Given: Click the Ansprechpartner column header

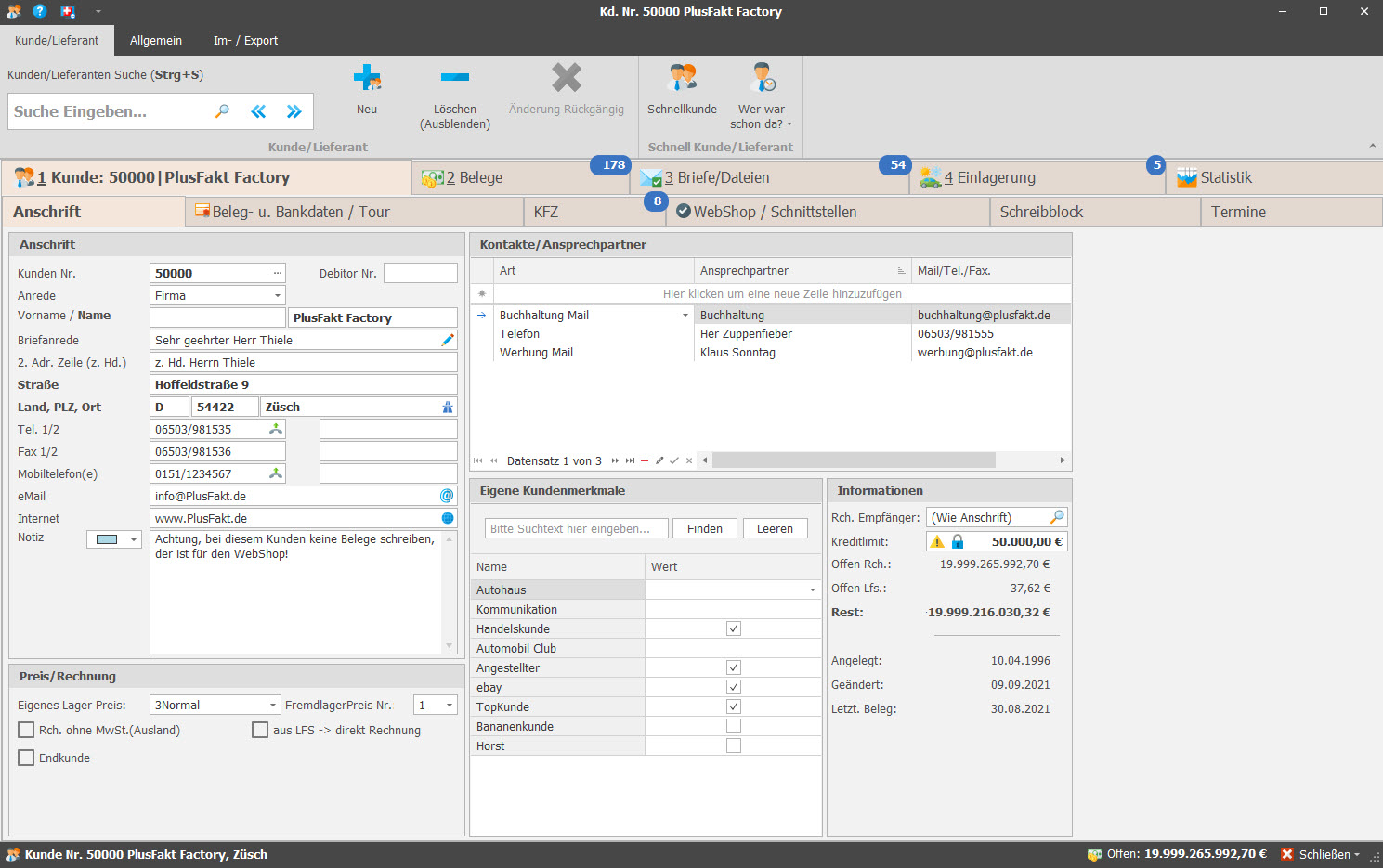Looking at the screenshot, I should (x=802, y=271).
